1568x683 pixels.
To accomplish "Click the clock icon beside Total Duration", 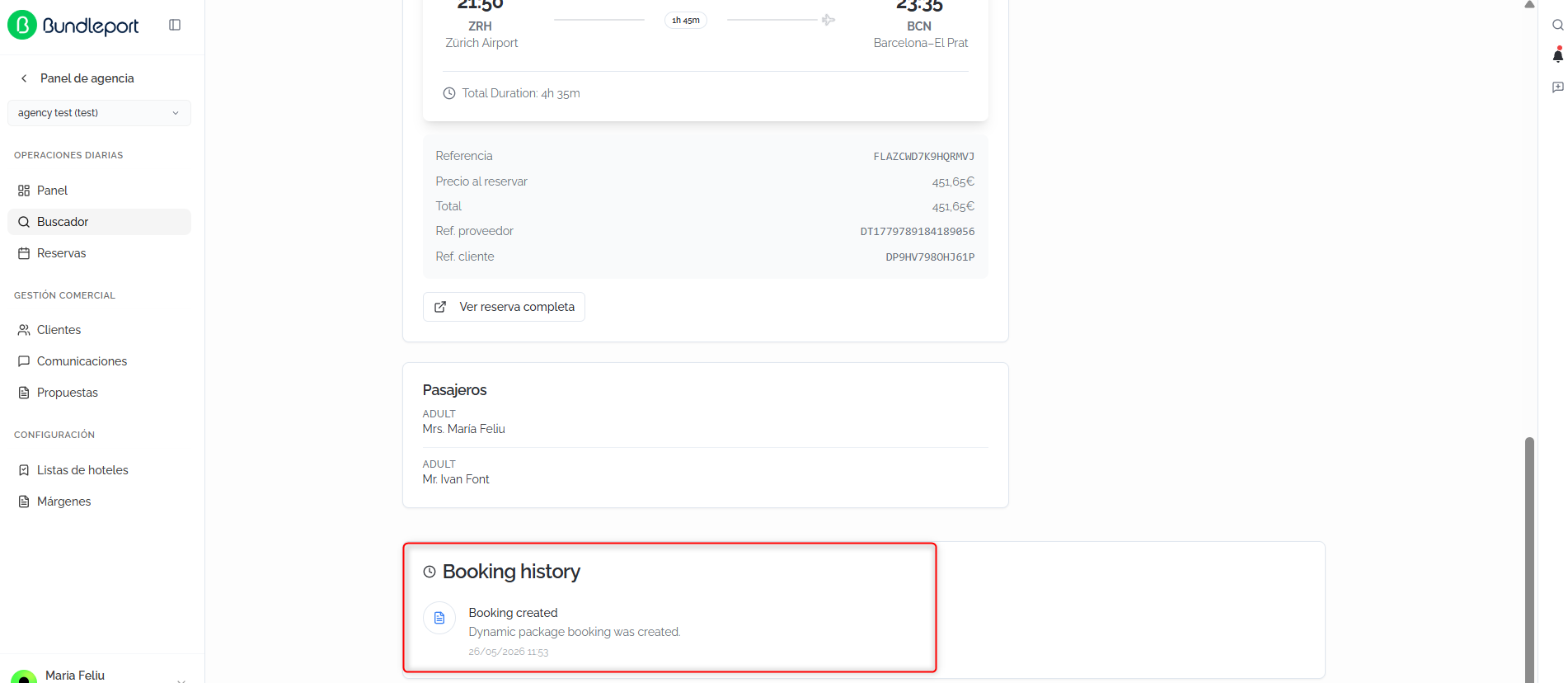I will [x=449, y=93].
